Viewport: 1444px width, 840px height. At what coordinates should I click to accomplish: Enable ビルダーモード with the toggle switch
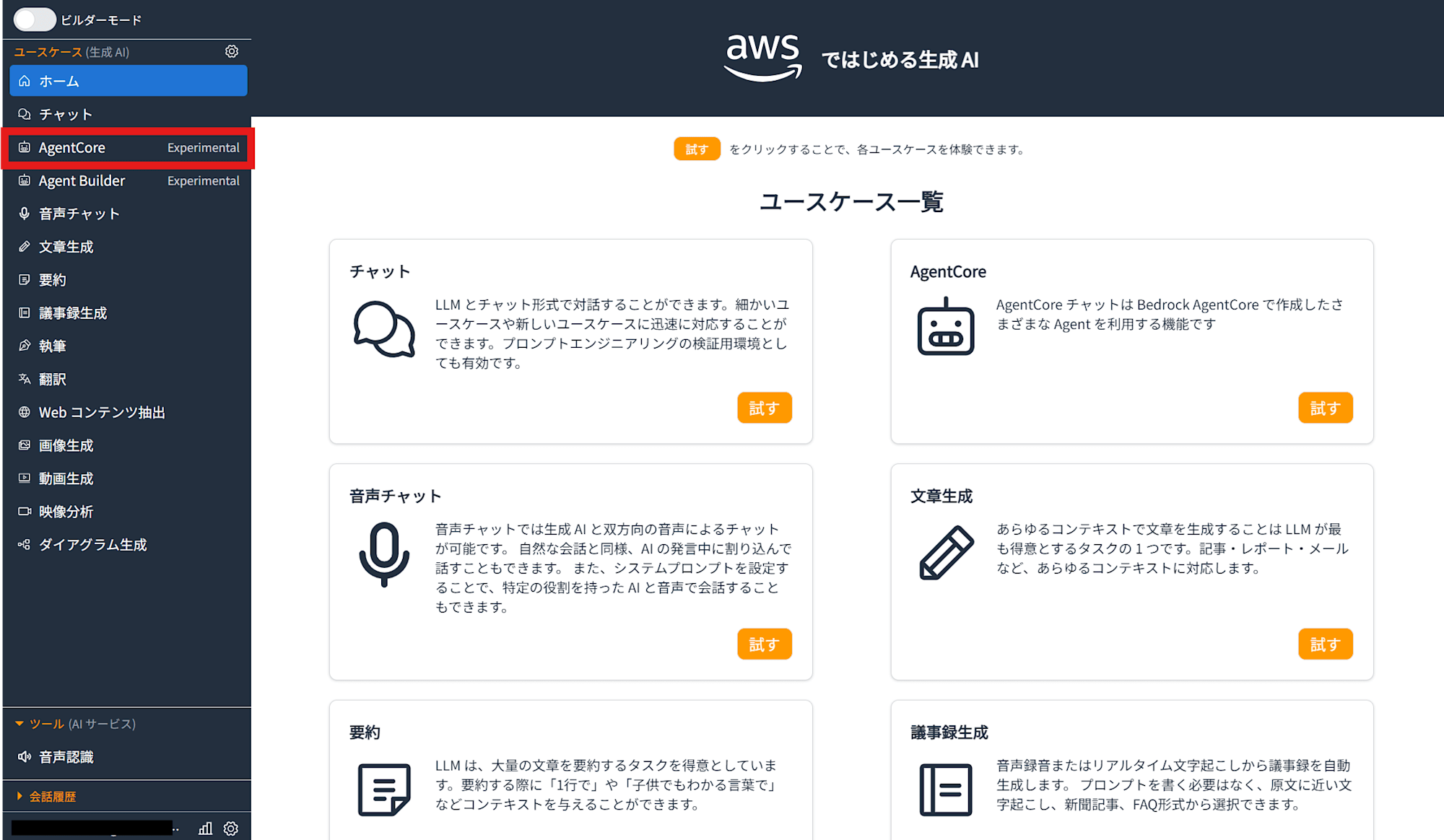pos(35,19)
